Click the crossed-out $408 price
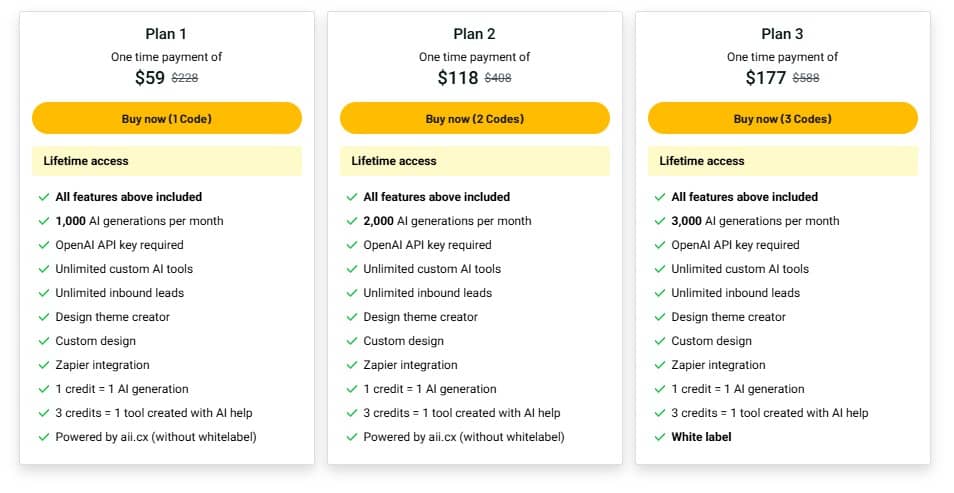The image size is (954, 493). pyautogui.click(x=498, y=78)
